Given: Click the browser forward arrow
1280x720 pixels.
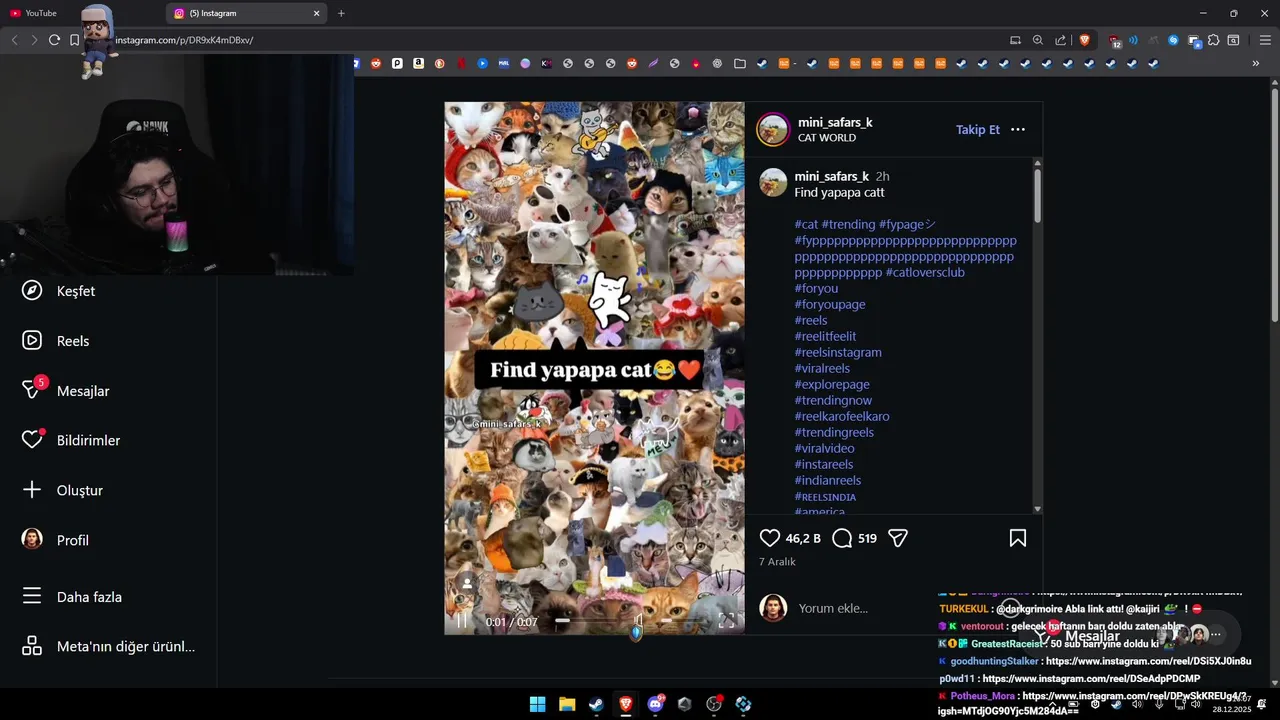Looking at the screenshot, I should (x=34, y=40).
